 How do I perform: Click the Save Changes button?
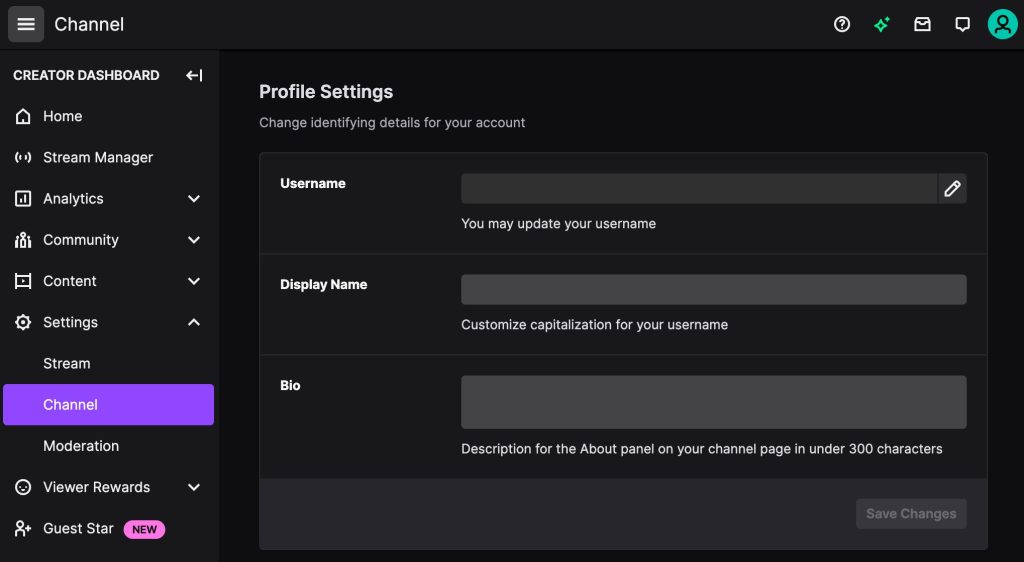coord(911,514)
